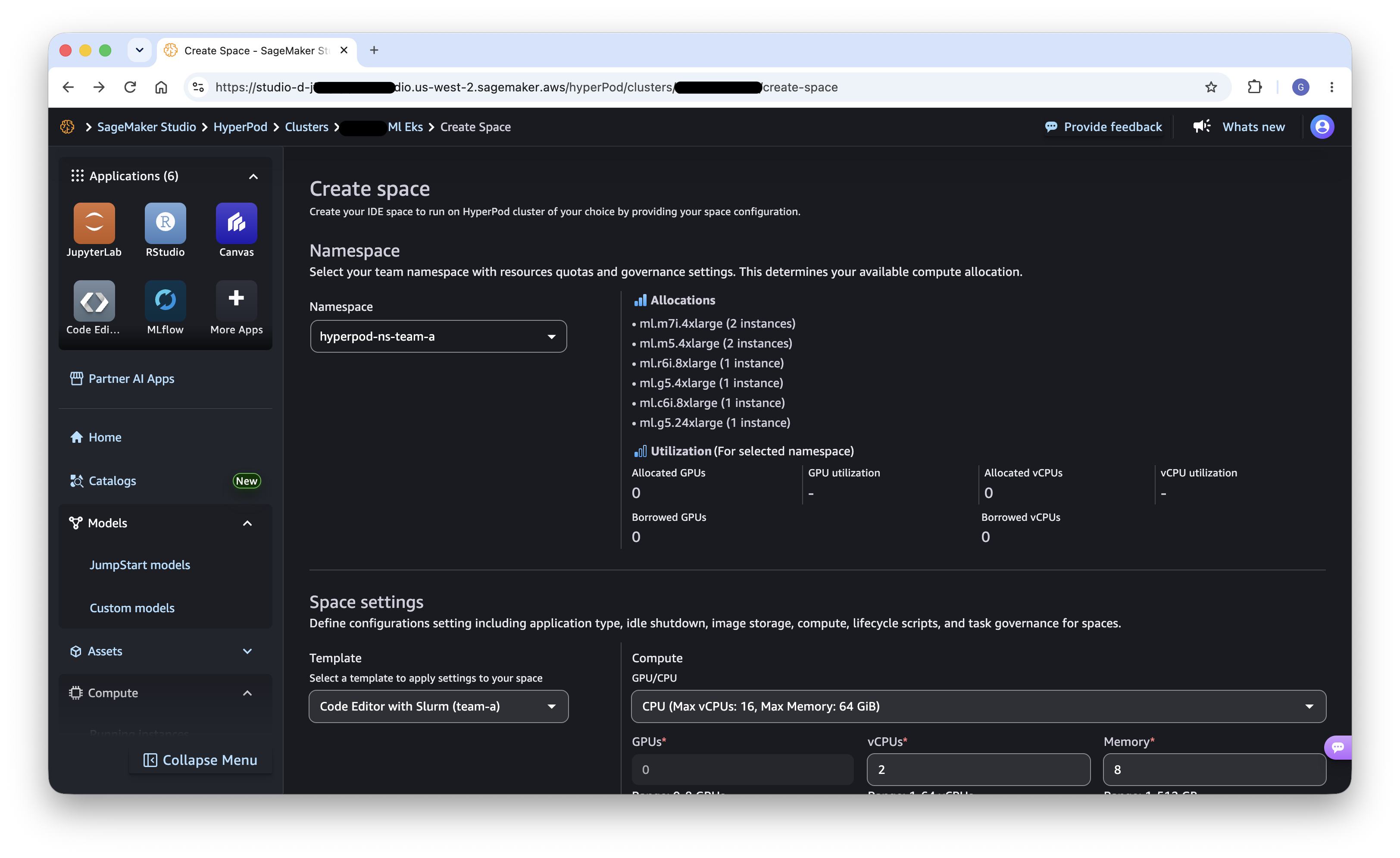1400x858 pixels.
Task: Click the browser back arrow
Action: click(68, 87)
